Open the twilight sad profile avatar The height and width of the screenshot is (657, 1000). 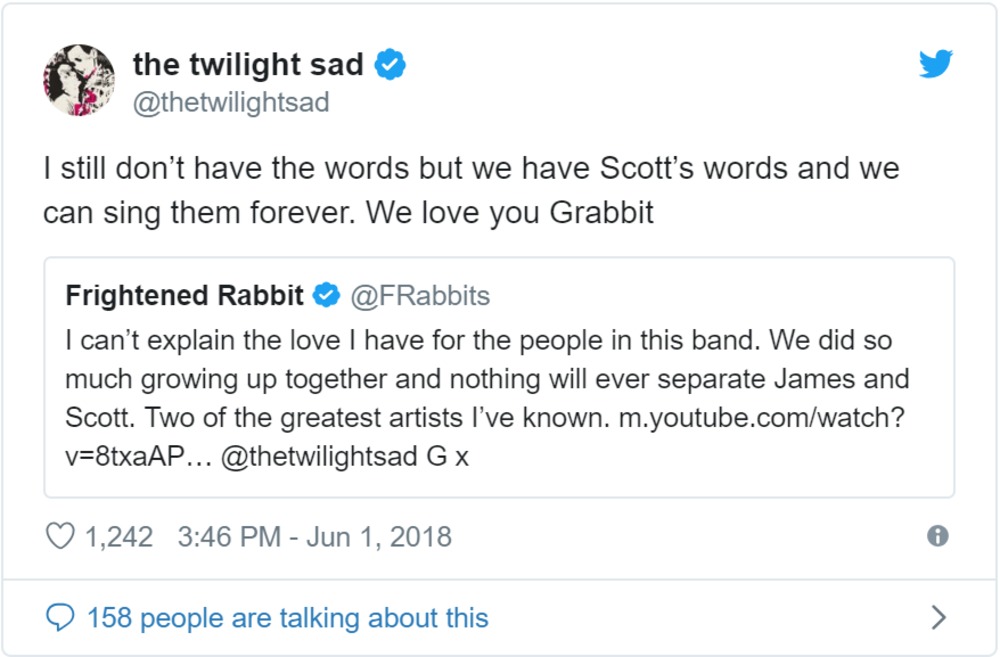point(79,80)
